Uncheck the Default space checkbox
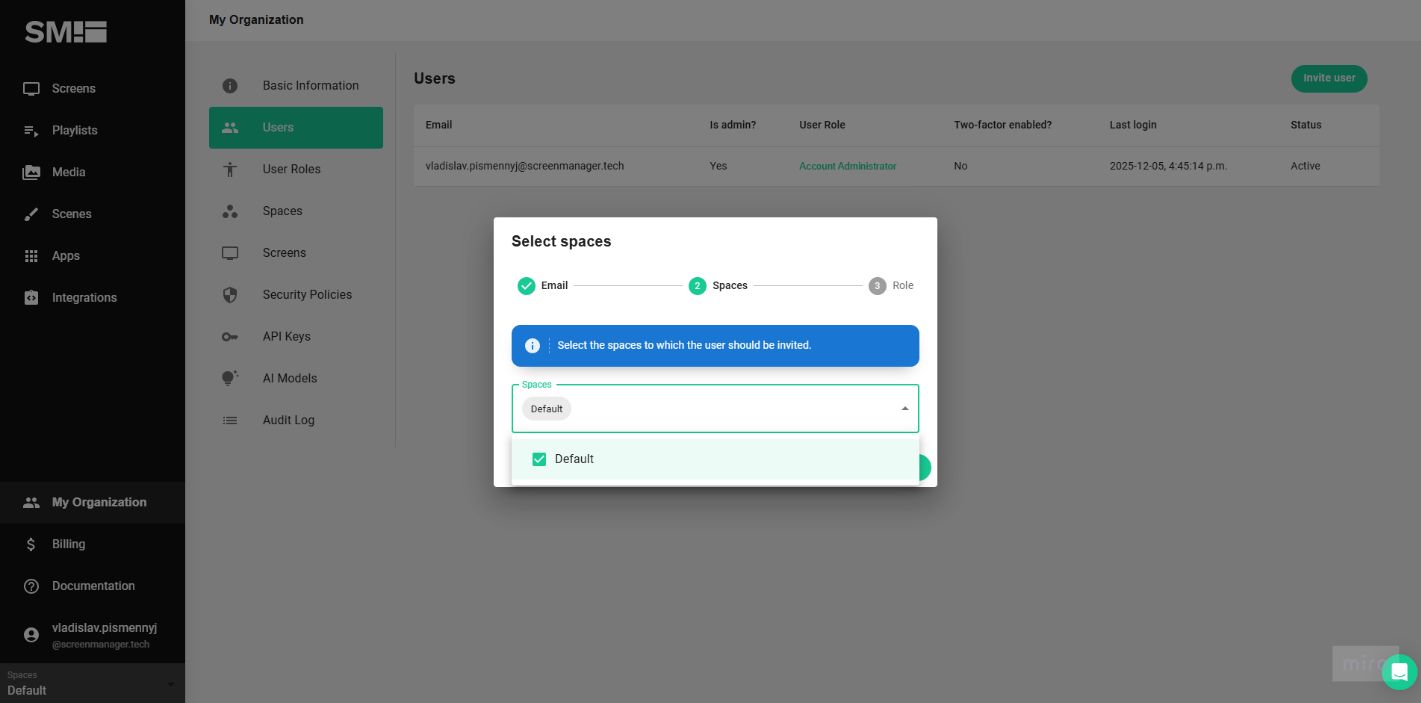 [x=539, y=459]
